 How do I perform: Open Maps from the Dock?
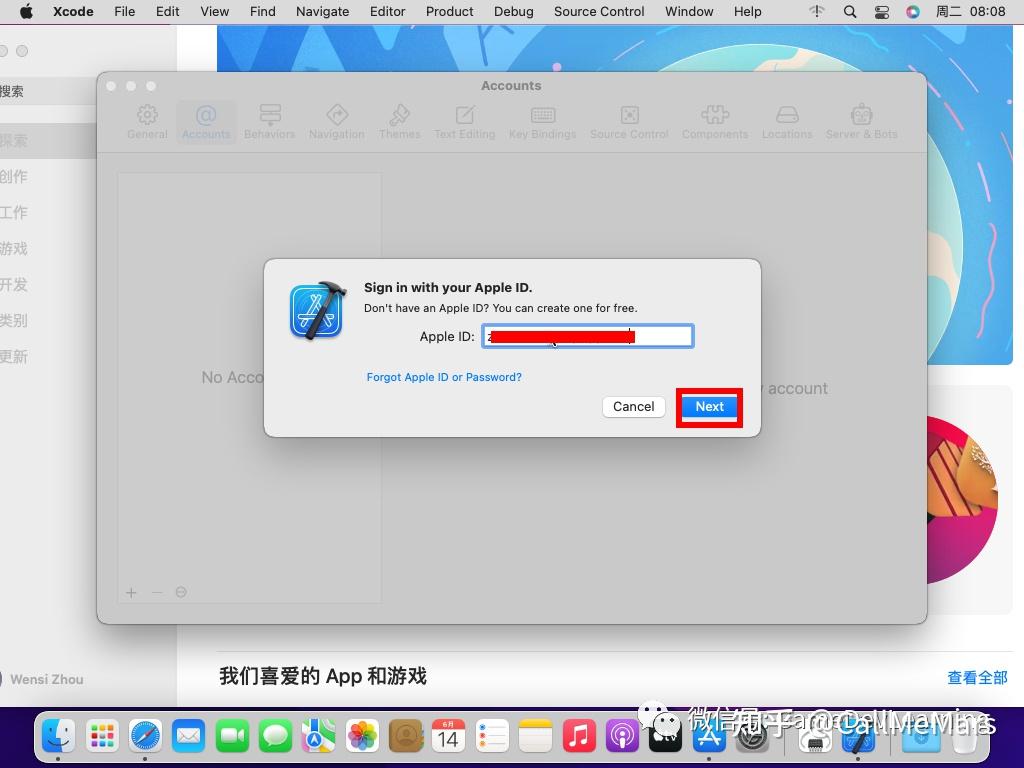pyautogui.click(x=318, y=736)
